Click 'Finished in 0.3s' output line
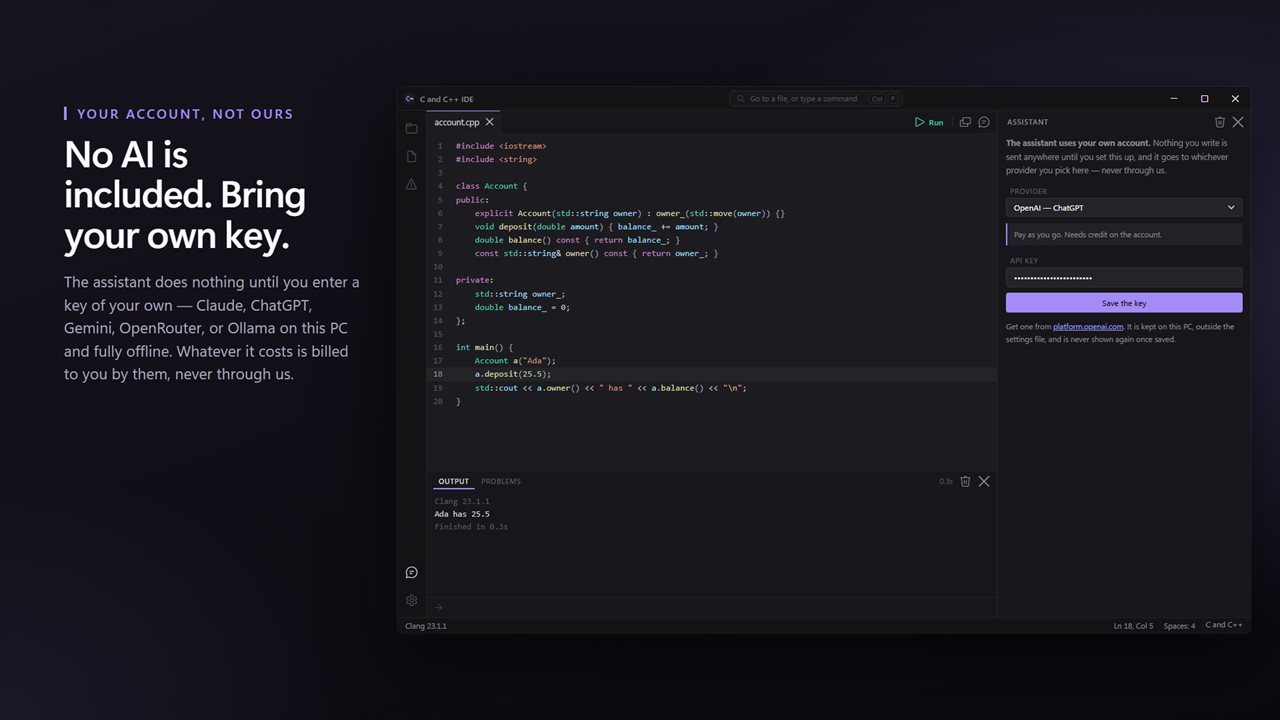Screen dimensions: 1280x720 (471, 527)
